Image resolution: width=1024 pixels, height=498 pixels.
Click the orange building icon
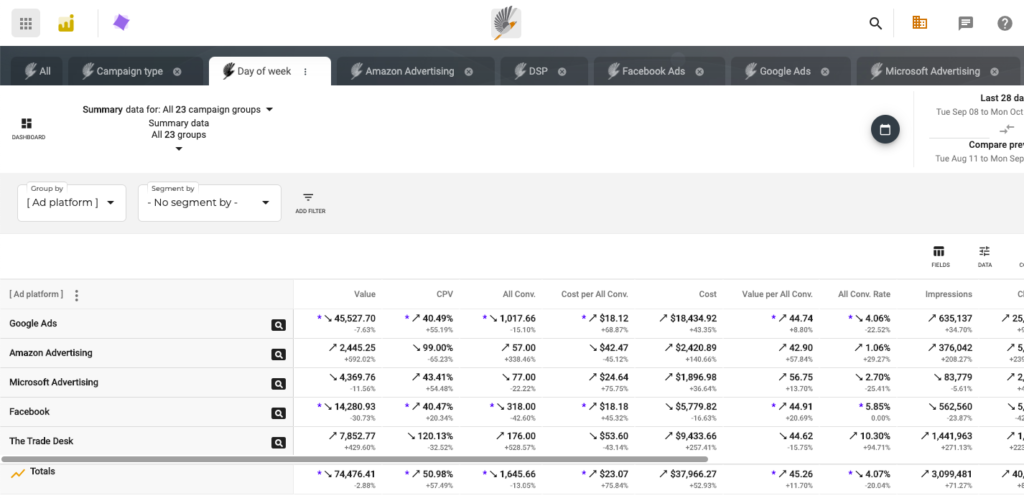pos(920,23)
